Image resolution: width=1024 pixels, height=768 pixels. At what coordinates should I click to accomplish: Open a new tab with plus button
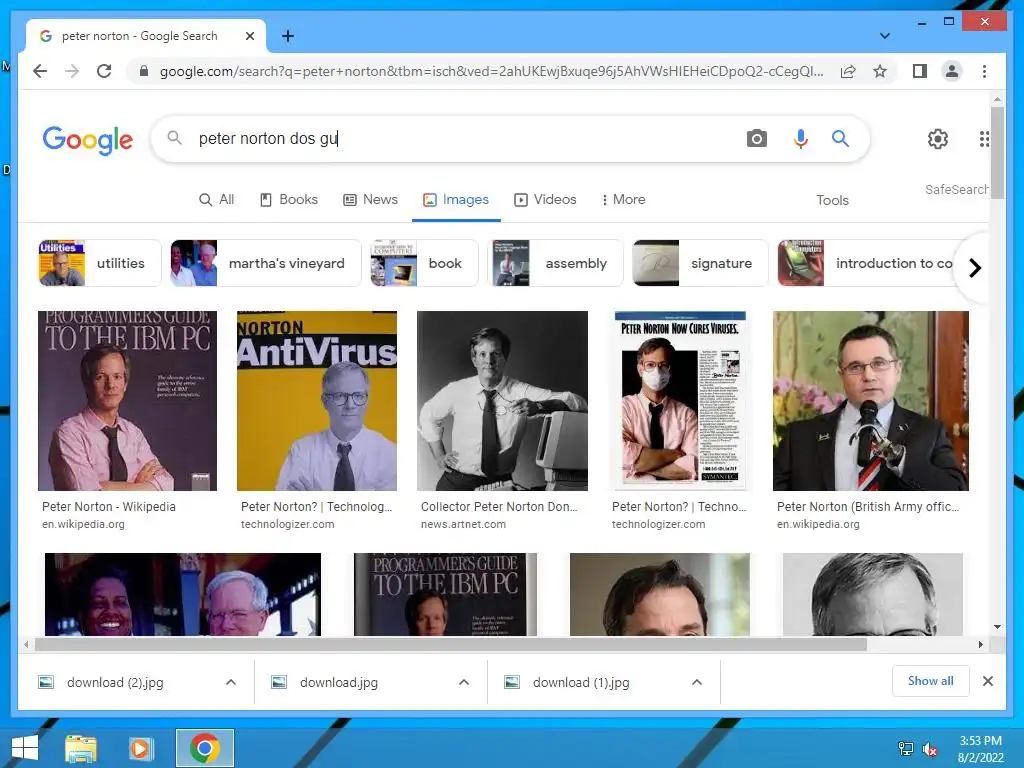[287, 36]
